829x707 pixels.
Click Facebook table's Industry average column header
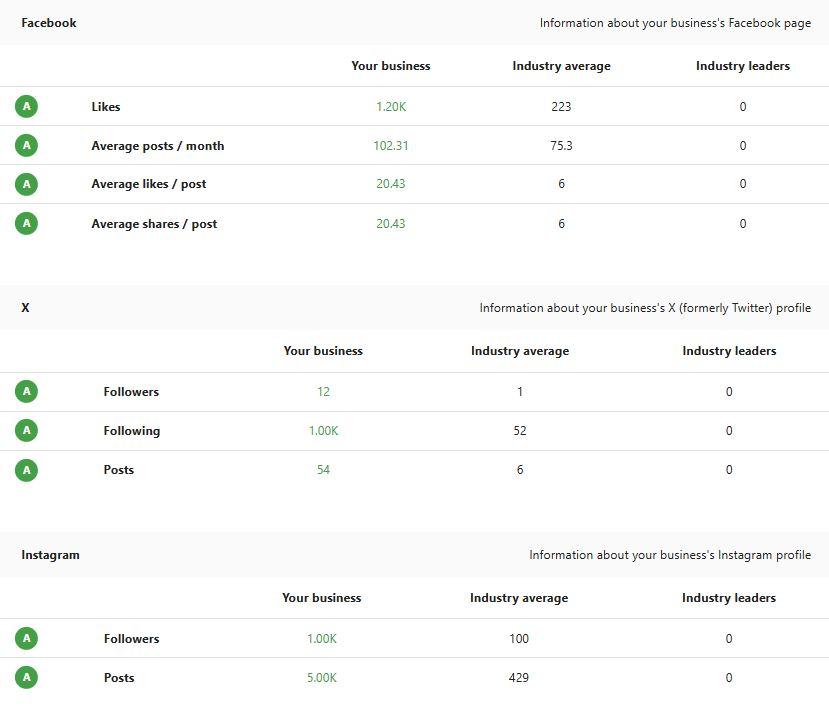(561, 66)
